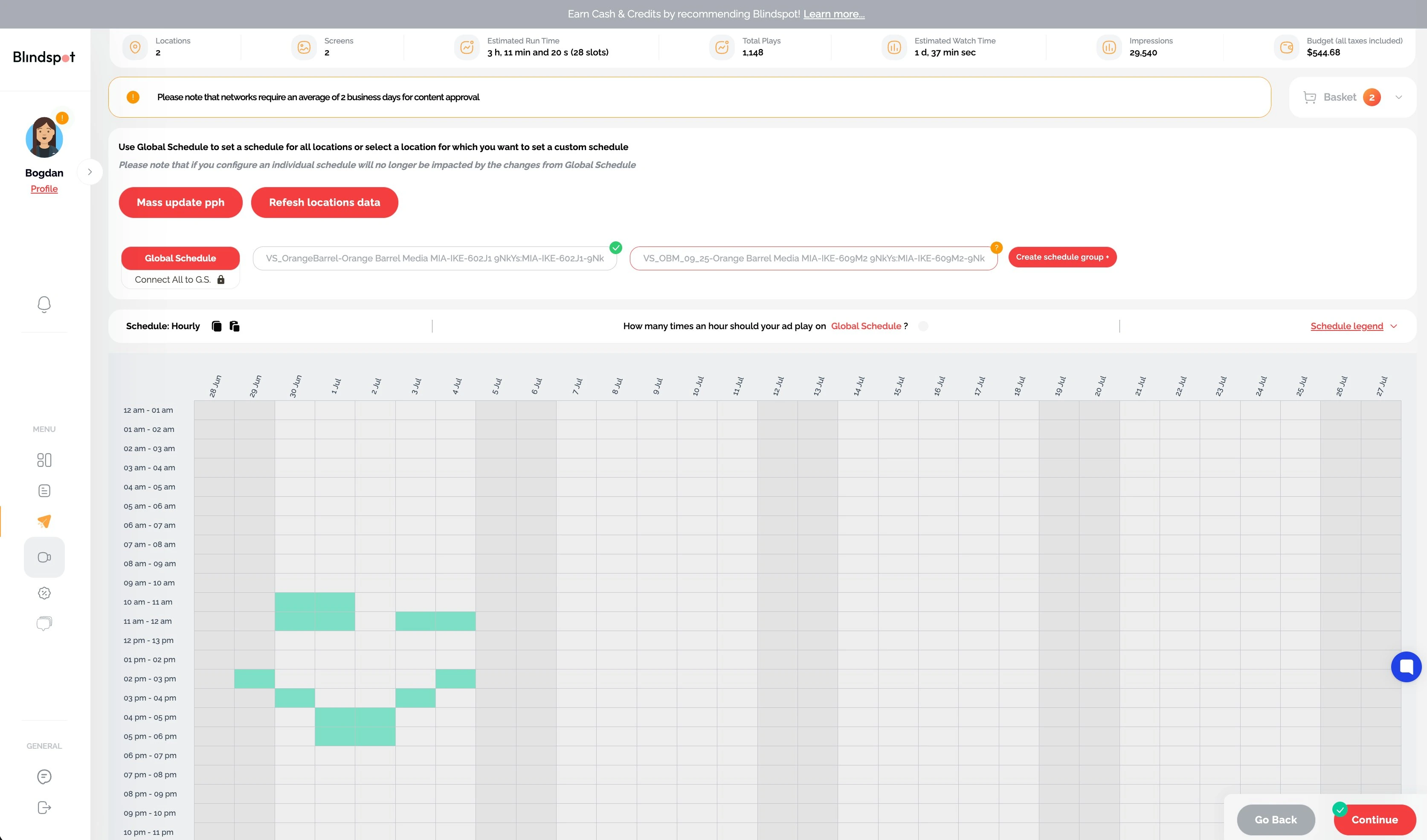The height and width of the screenshot is (840, 1427).
Task: Open the blue live chat bubble
Action: pos(1407,667)
